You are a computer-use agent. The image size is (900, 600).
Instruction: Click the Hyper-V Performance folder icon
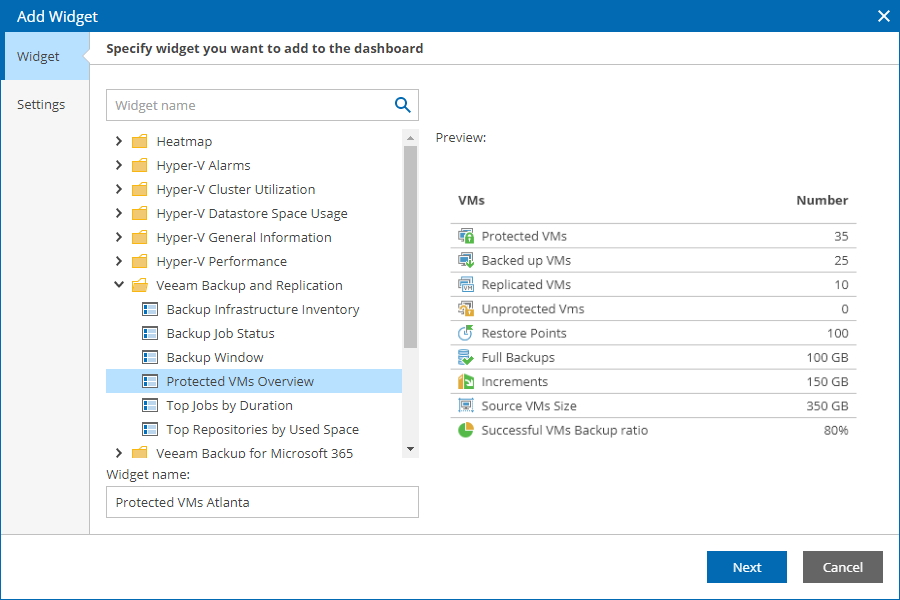click(139, 262)
